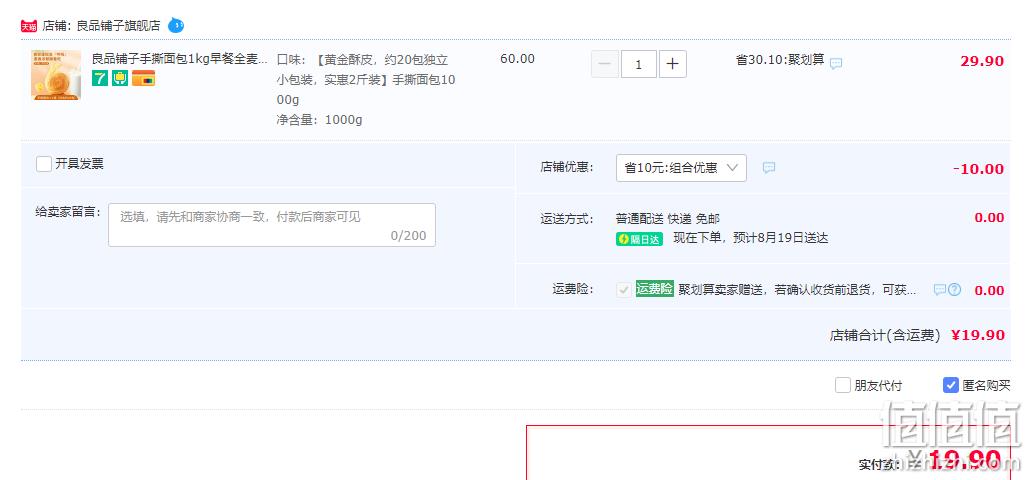Click the green 运费险 tag
Screen dimensions: 1030x480
[654, 289]
